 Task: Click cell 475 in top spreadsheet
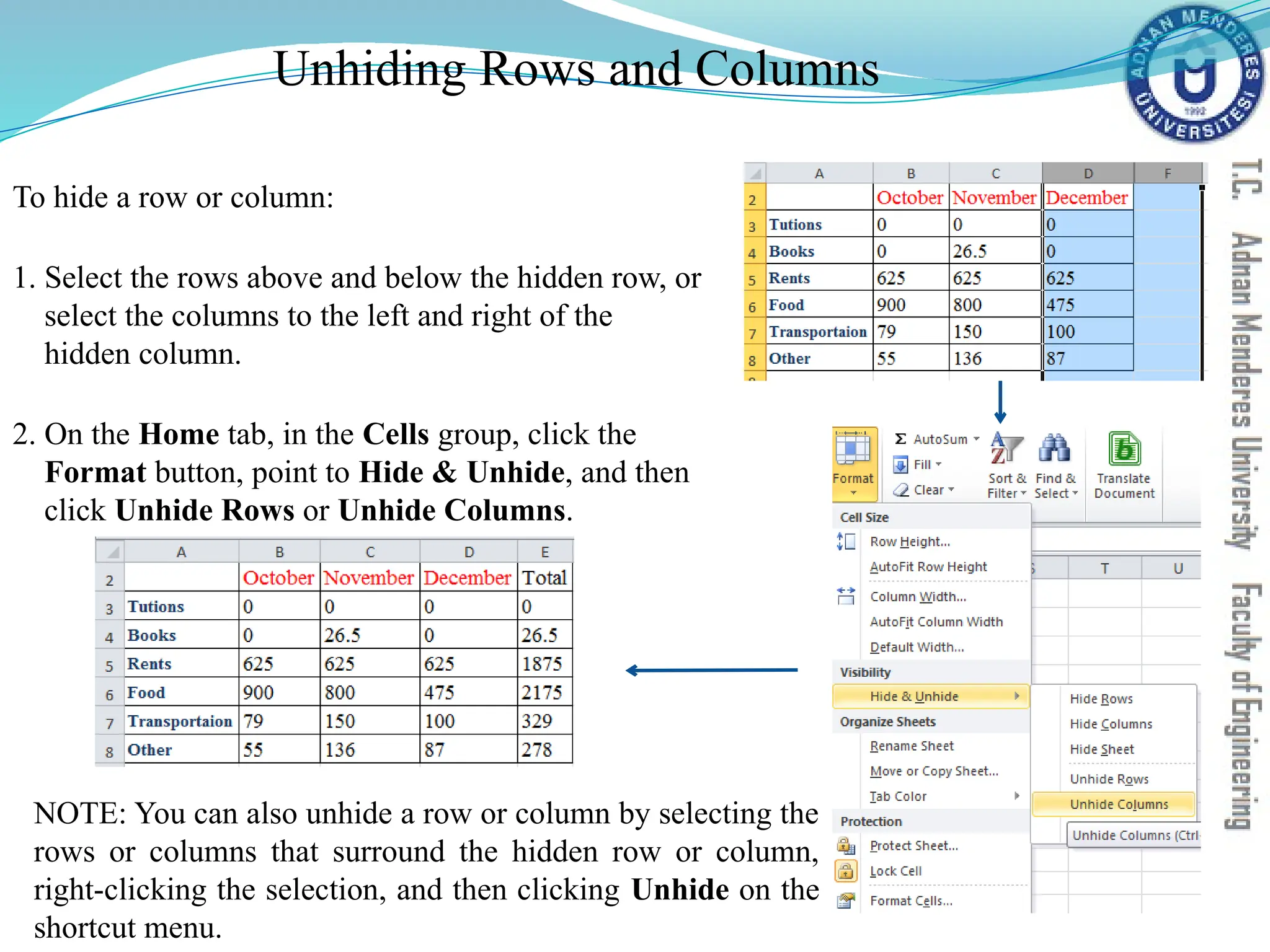1088,304
